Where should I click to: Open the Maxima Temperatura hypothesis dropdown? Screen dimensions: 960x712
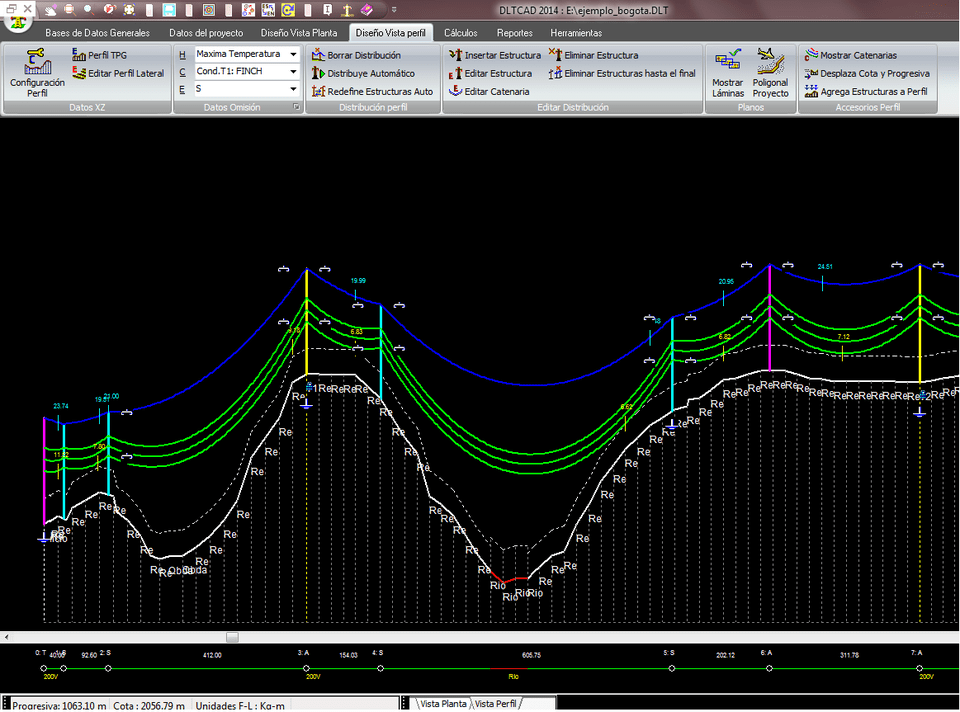pyautogui.click(x=293, y=54)
